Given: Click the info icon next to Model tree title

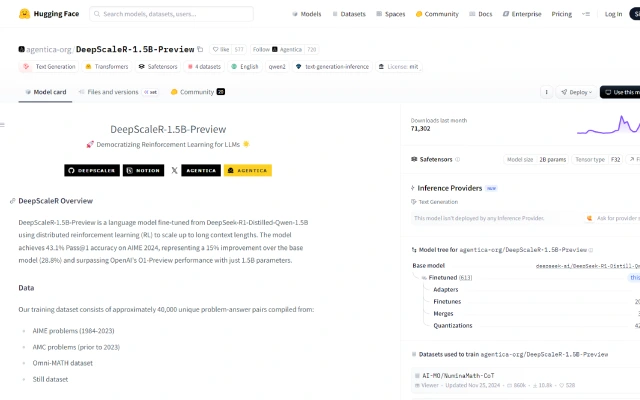Looking at the screenshot, I should point(591,250).
